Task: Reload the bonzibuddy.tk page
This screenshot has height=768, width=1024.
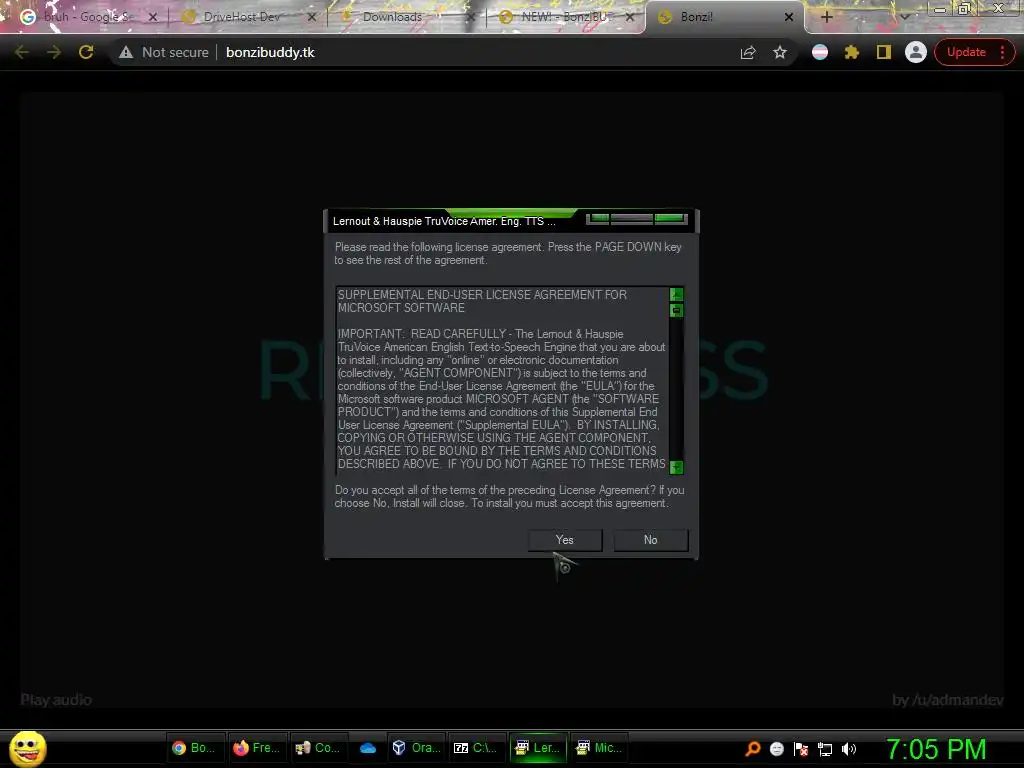Action: pos(86,52)
